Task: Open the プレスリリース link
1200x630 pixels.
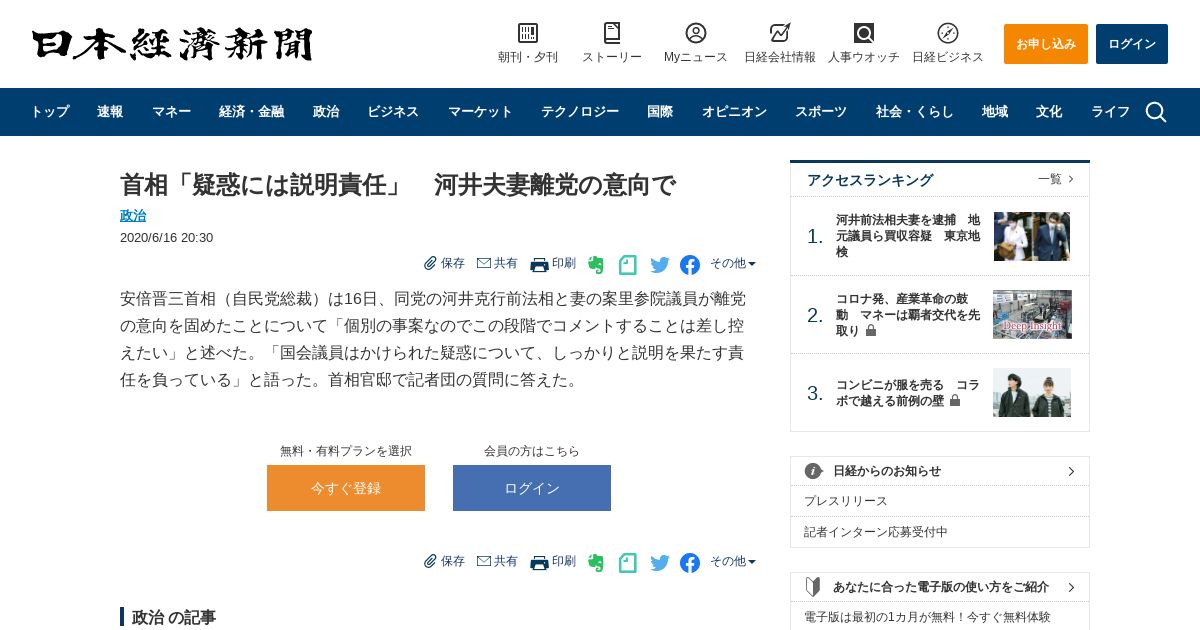Action: (846, 501)
